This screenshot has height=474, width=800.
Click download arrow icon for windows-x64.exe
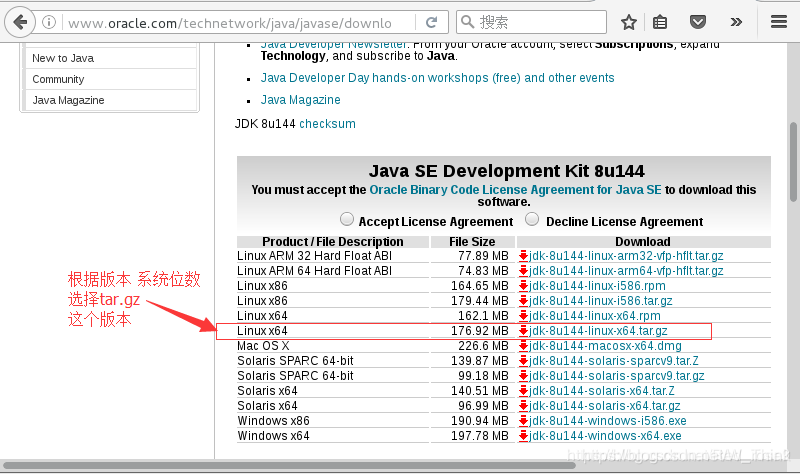pos(523,436)
